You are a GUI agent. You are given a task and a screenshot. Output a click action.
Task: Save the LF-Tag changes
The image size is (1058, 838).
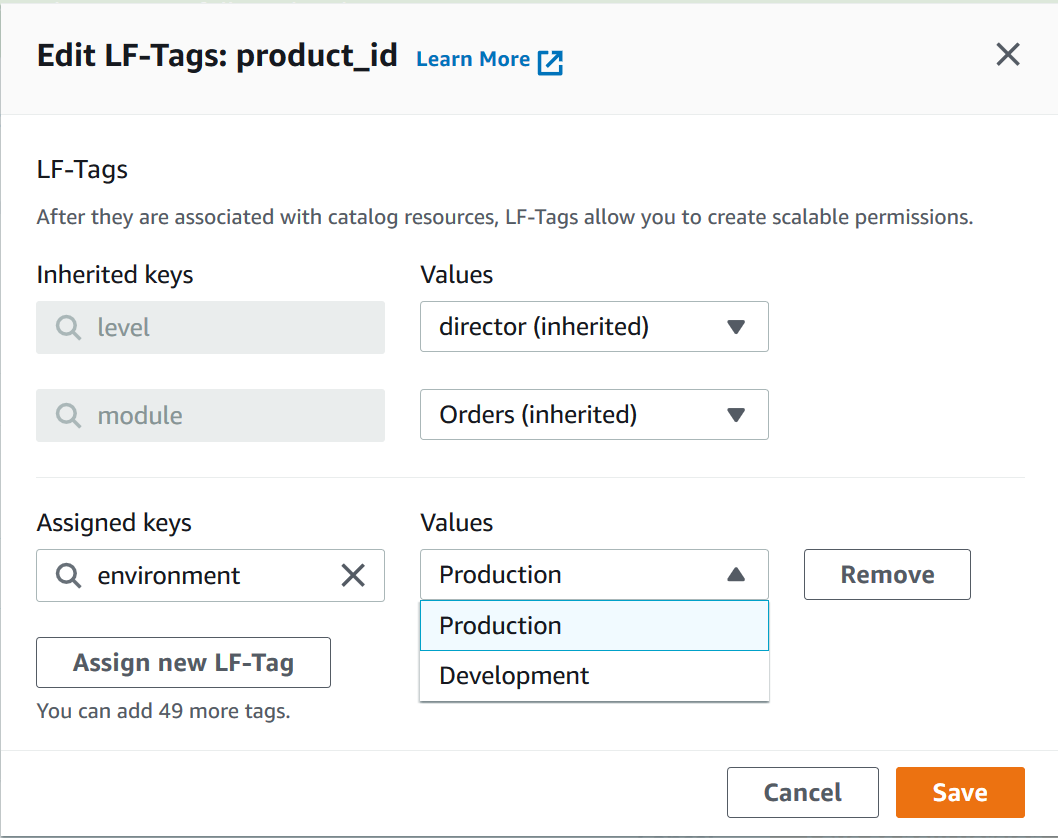[x=959, y=792]
